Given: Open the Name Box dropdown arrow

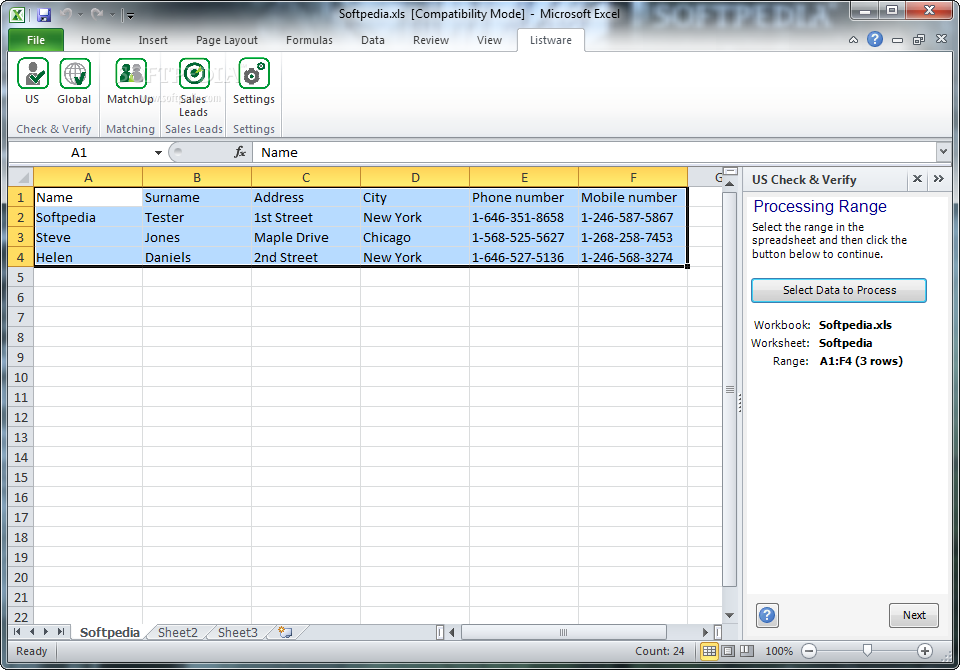Looking at the screenshot, I should coord(158,152).
